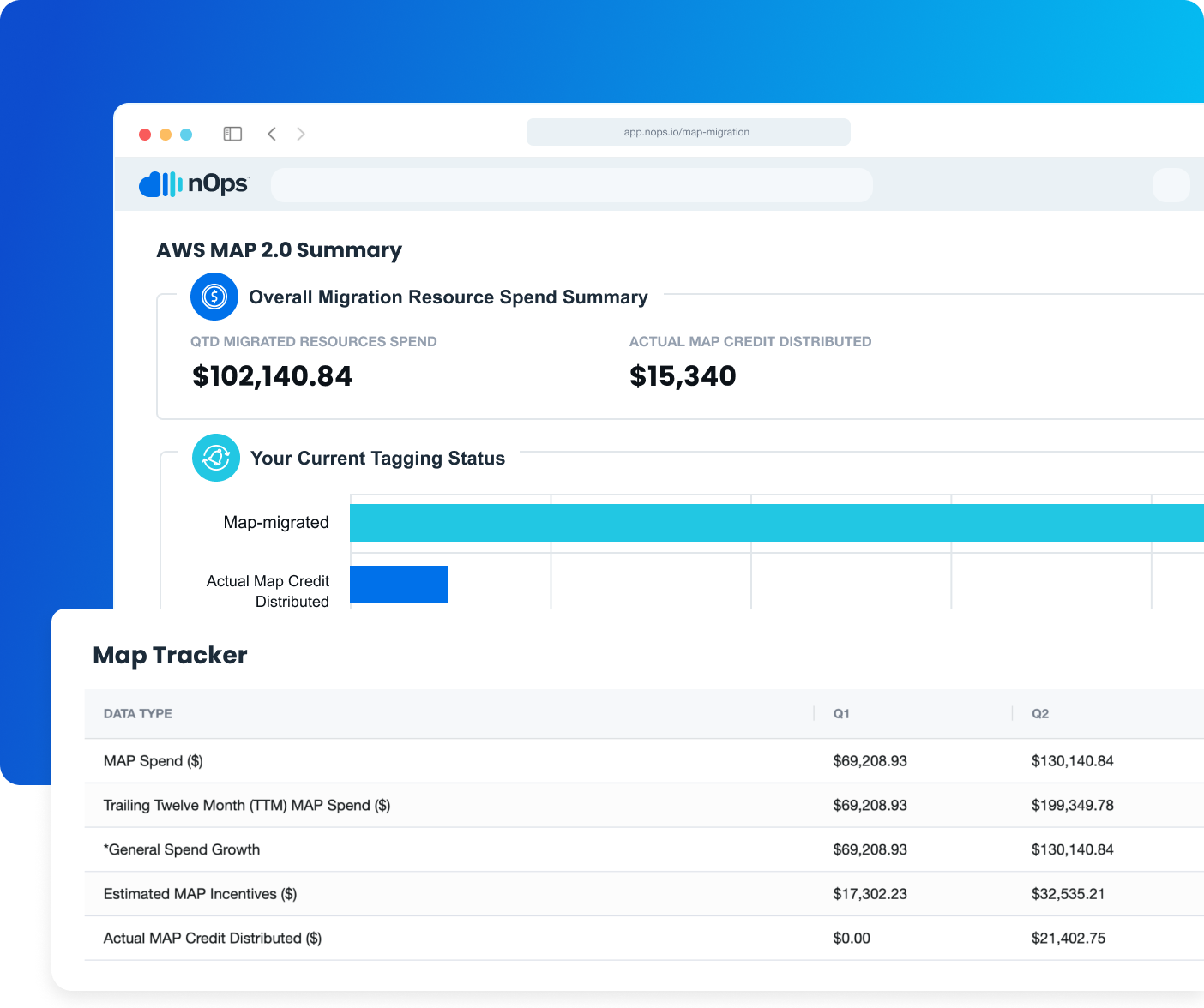Click QTD MIGRATED RESOURCES SPEND label
The height and width of the screenshot is (1008, 1204).
point(314,341)
